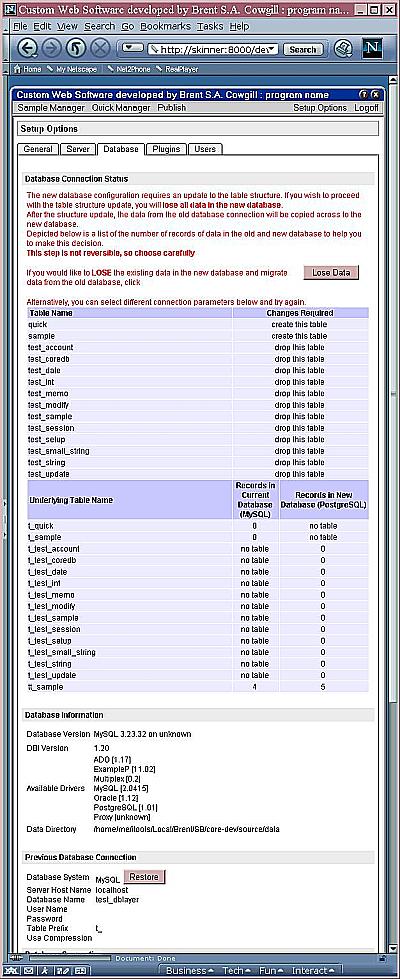Screen dimensions: 400x979
Task: Click the Netscape N logo
Action: coord(373,48)
